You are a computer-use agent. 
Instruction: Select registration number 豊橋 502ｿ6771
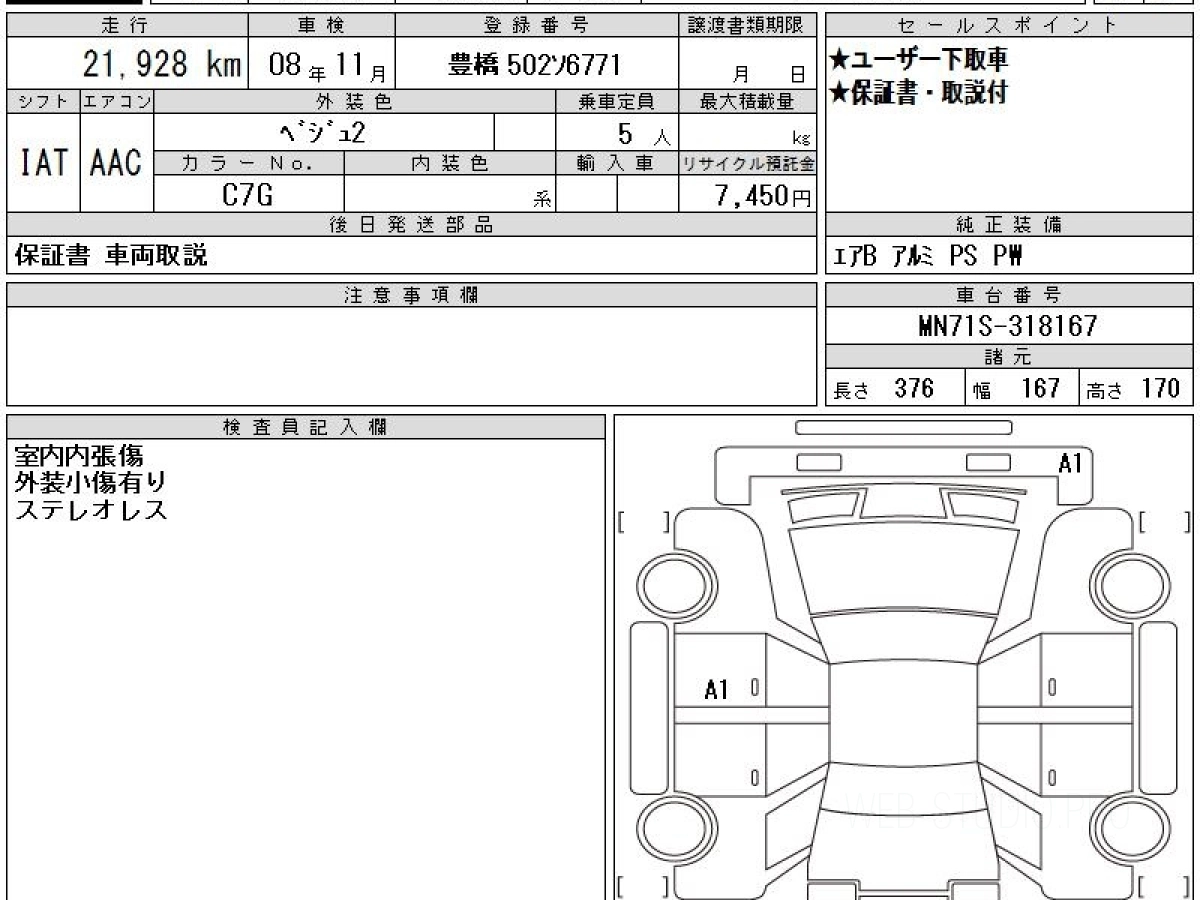click(535, 65)
